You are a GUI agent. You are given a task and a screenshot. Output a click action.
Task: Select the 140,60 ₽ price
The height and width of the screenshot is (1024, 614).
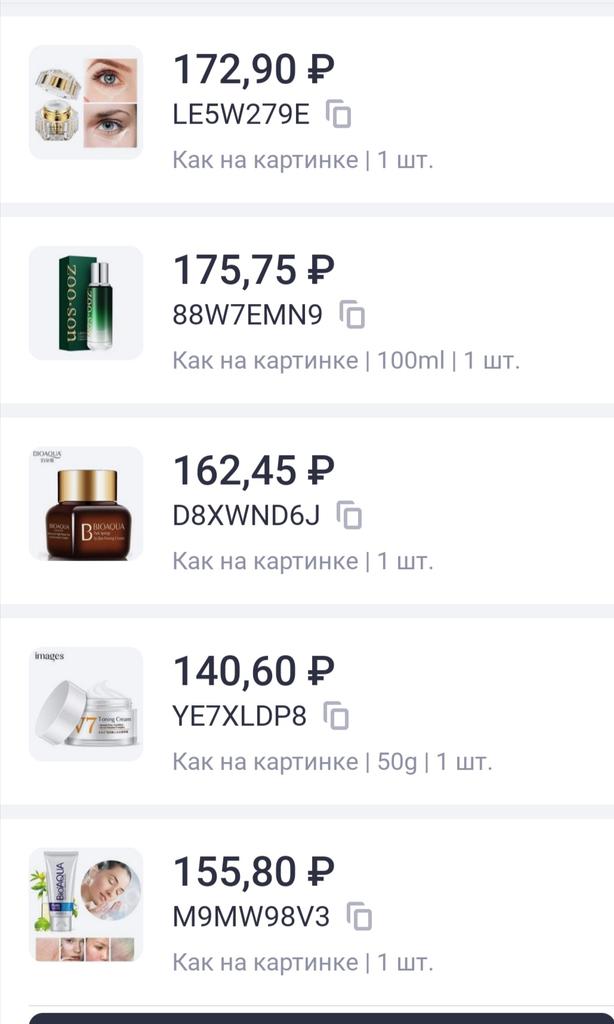(x=253, y=671)
